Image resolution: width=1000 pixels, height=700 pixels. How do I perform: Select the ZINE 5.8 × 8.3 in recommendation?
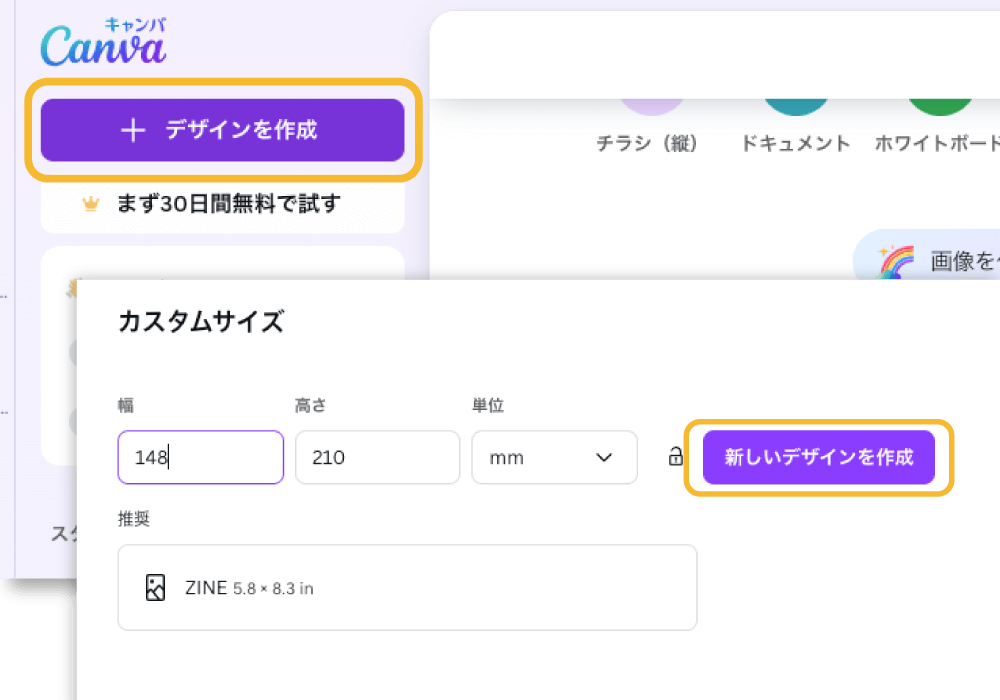click(407, 588)
